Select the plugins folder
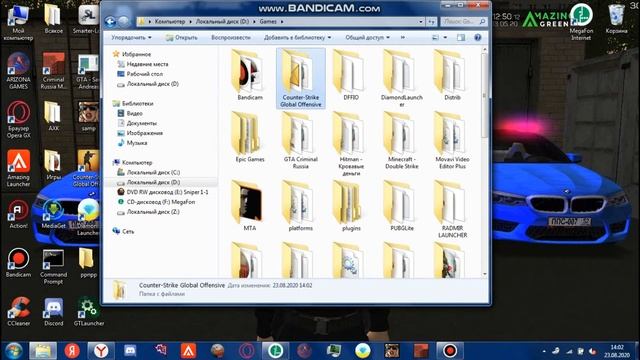This screenshot has height=360, width=640. pyautogui.click(x=351, y=206)
